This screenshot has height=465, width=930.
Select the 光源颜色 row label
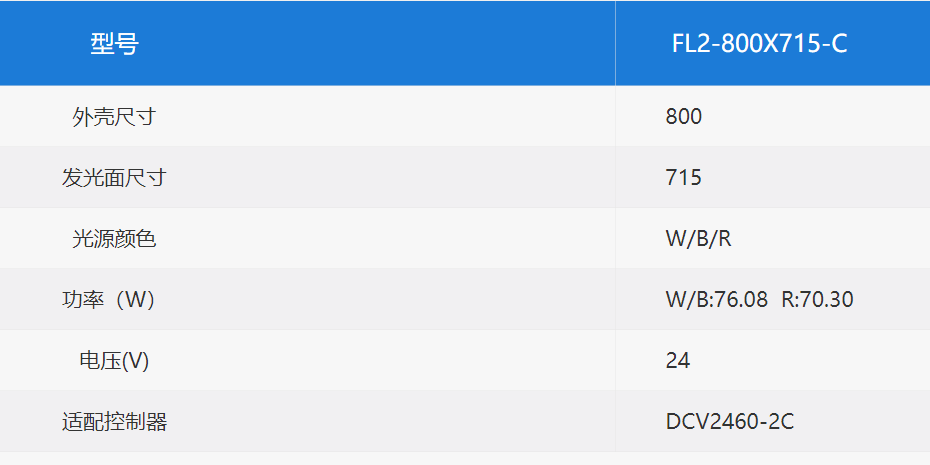114,238
